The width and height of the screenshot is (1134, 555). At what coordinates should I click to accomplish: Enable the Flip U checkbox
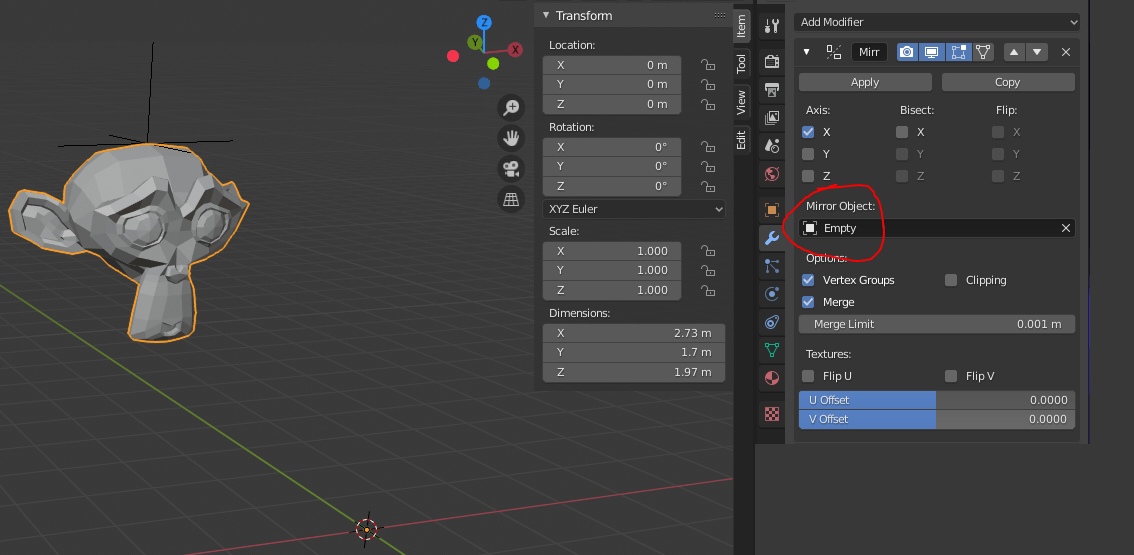coord(808,376)
